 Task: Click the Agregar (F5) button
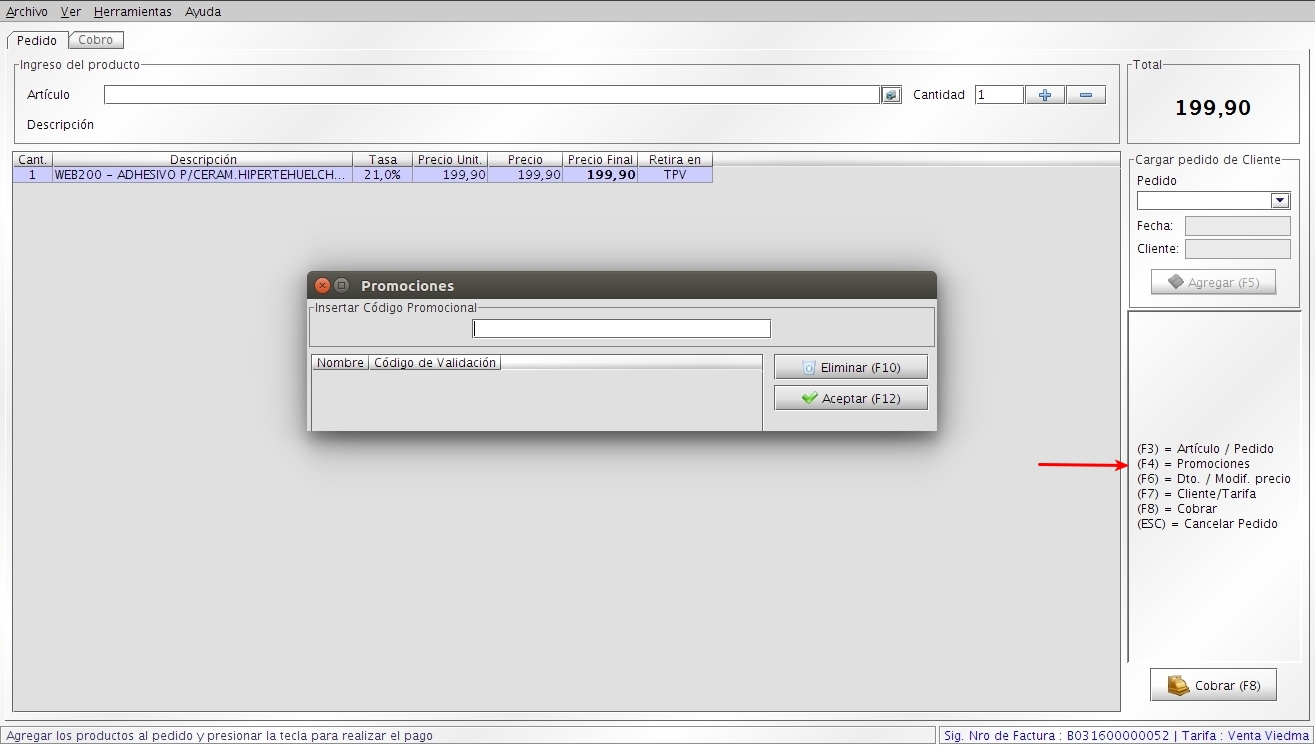click(x=1214, y=282)
